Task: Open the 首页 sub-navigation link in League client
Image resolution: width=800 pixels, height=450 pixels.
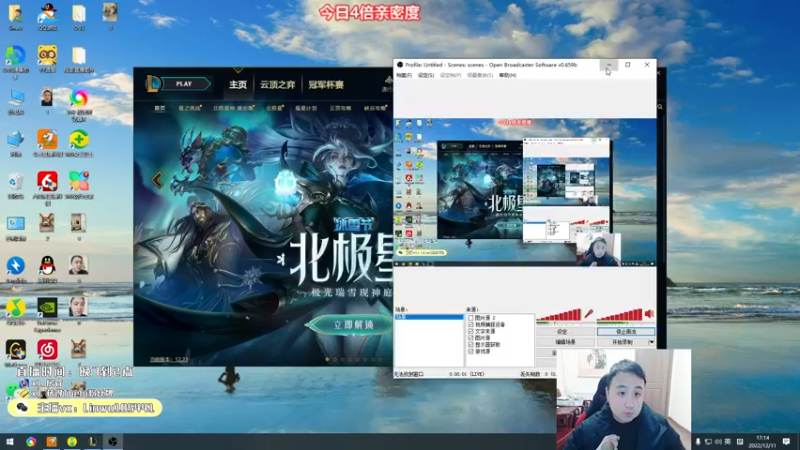Action: click(160, 108)
